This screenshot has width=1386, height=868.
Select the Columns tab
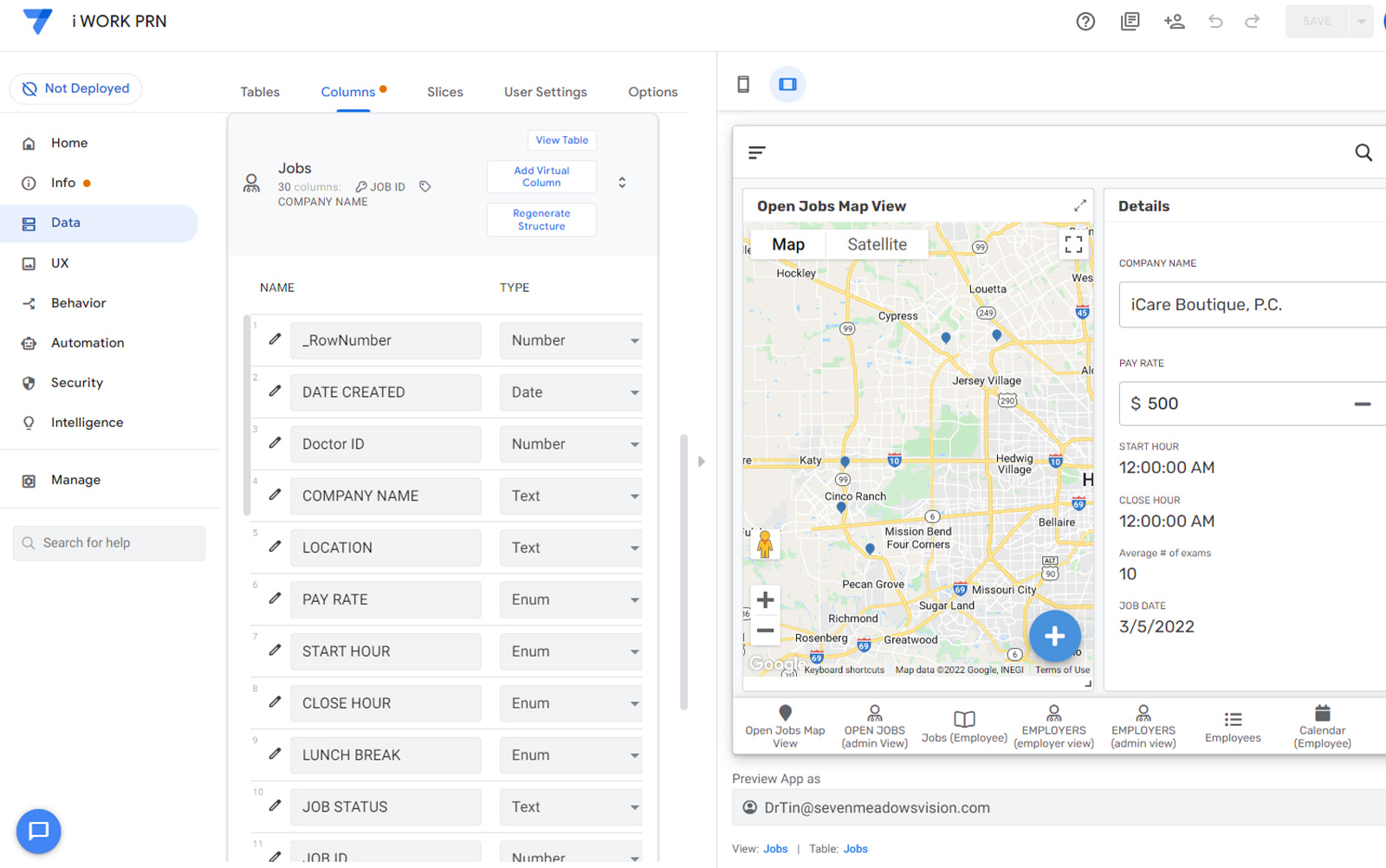pos(348,92)
